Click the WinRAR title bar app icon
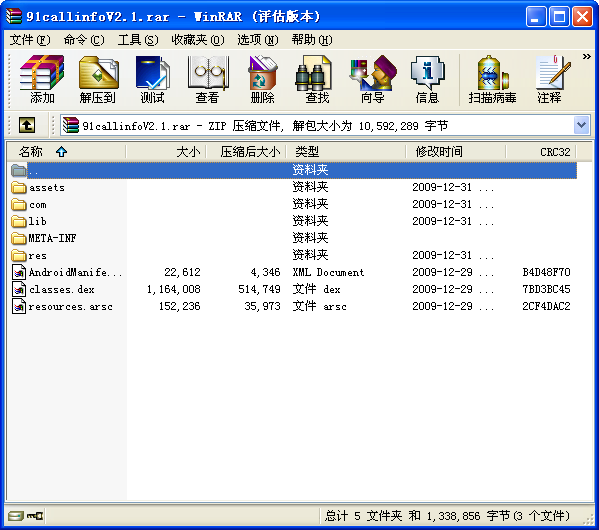This screenshot has width=599, height=530. pyautogui.click(x=14, y=16)
